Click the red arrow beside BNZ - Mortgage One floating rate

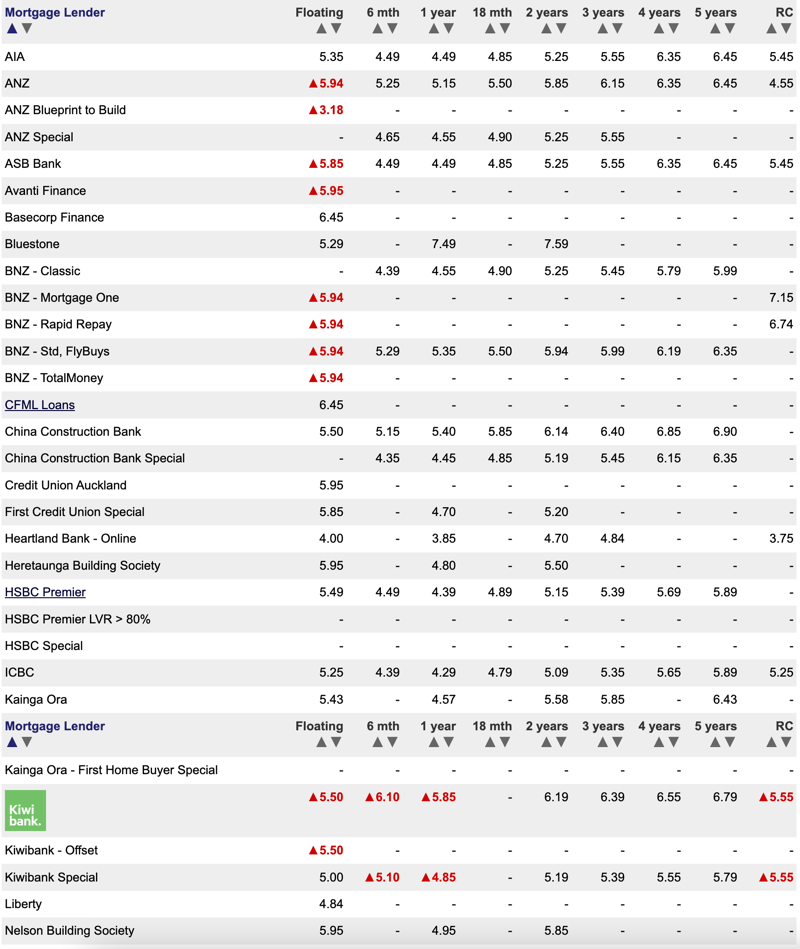click(313, 297)
